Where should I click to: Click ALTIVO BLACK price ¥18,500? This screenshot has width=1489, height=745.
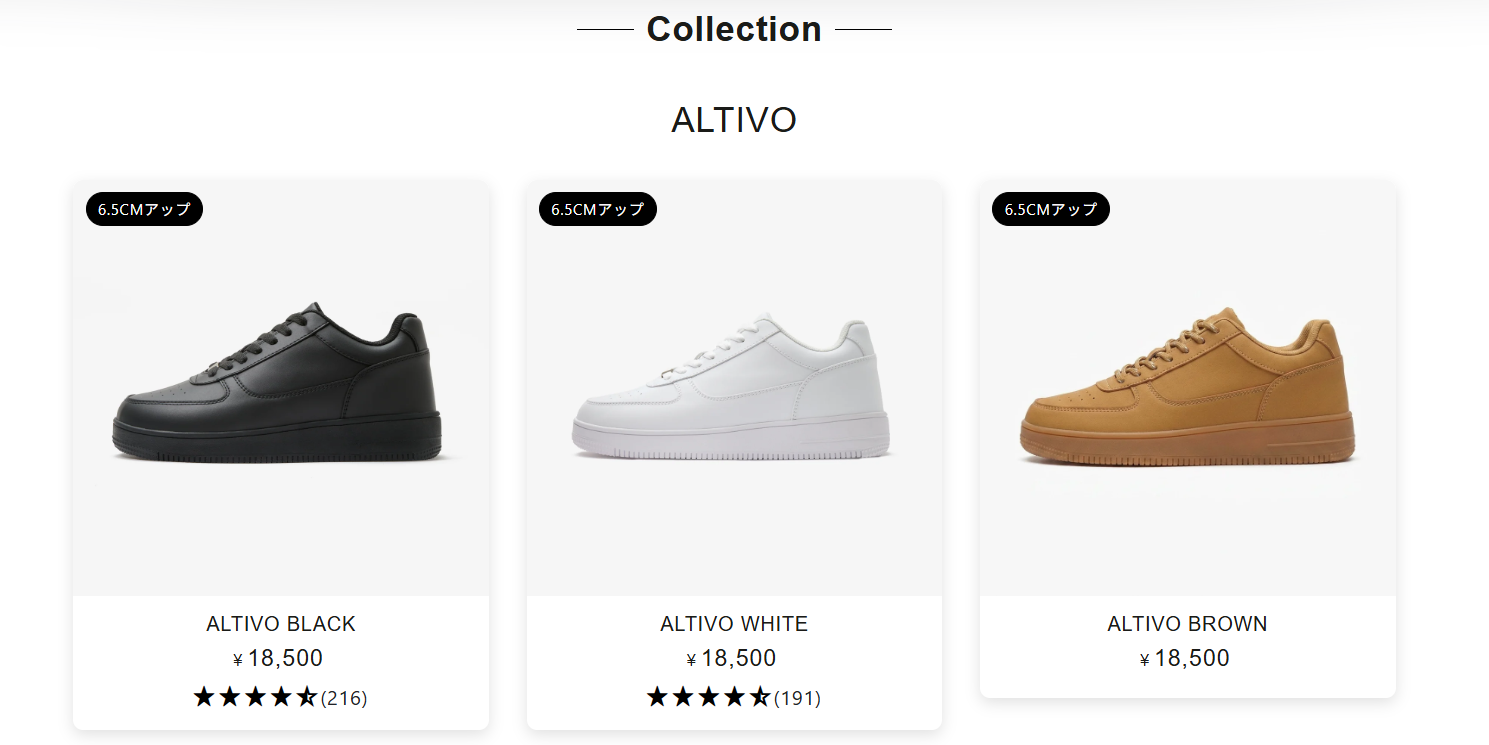coord(279,658)
